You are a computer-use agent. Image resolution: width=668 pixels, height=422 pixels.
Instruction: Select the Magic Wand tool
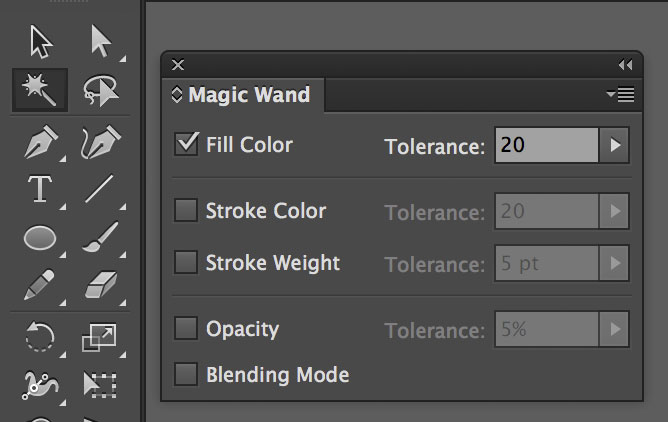click(40, 90)
